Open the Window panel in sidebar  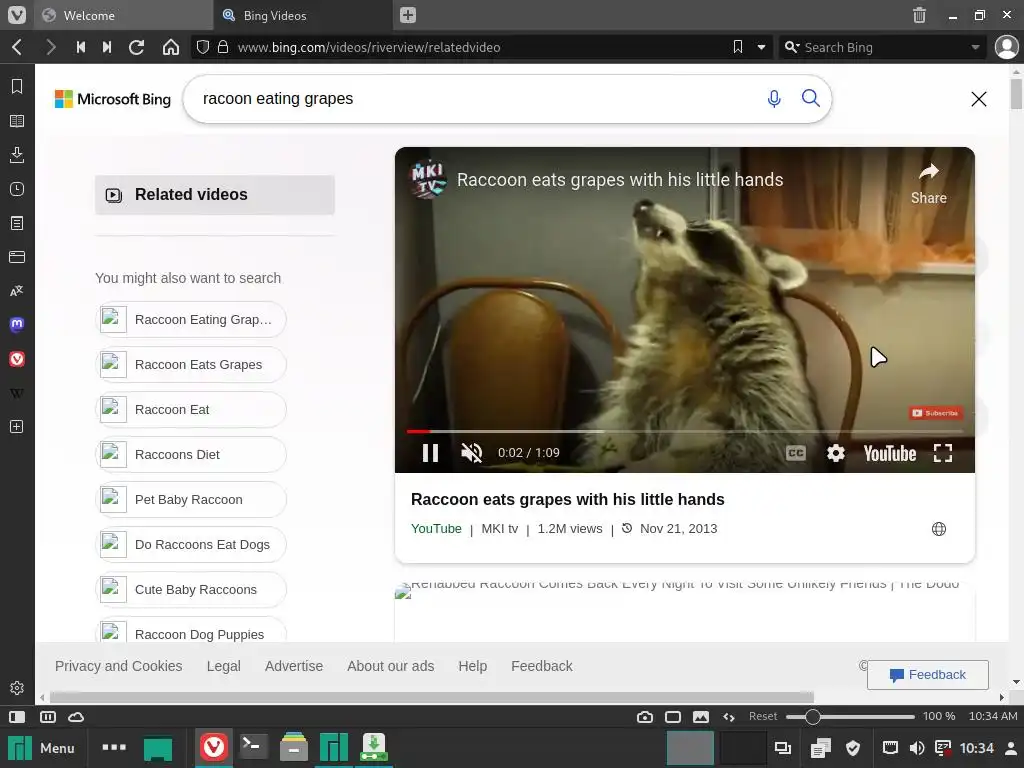coord(17,257)
